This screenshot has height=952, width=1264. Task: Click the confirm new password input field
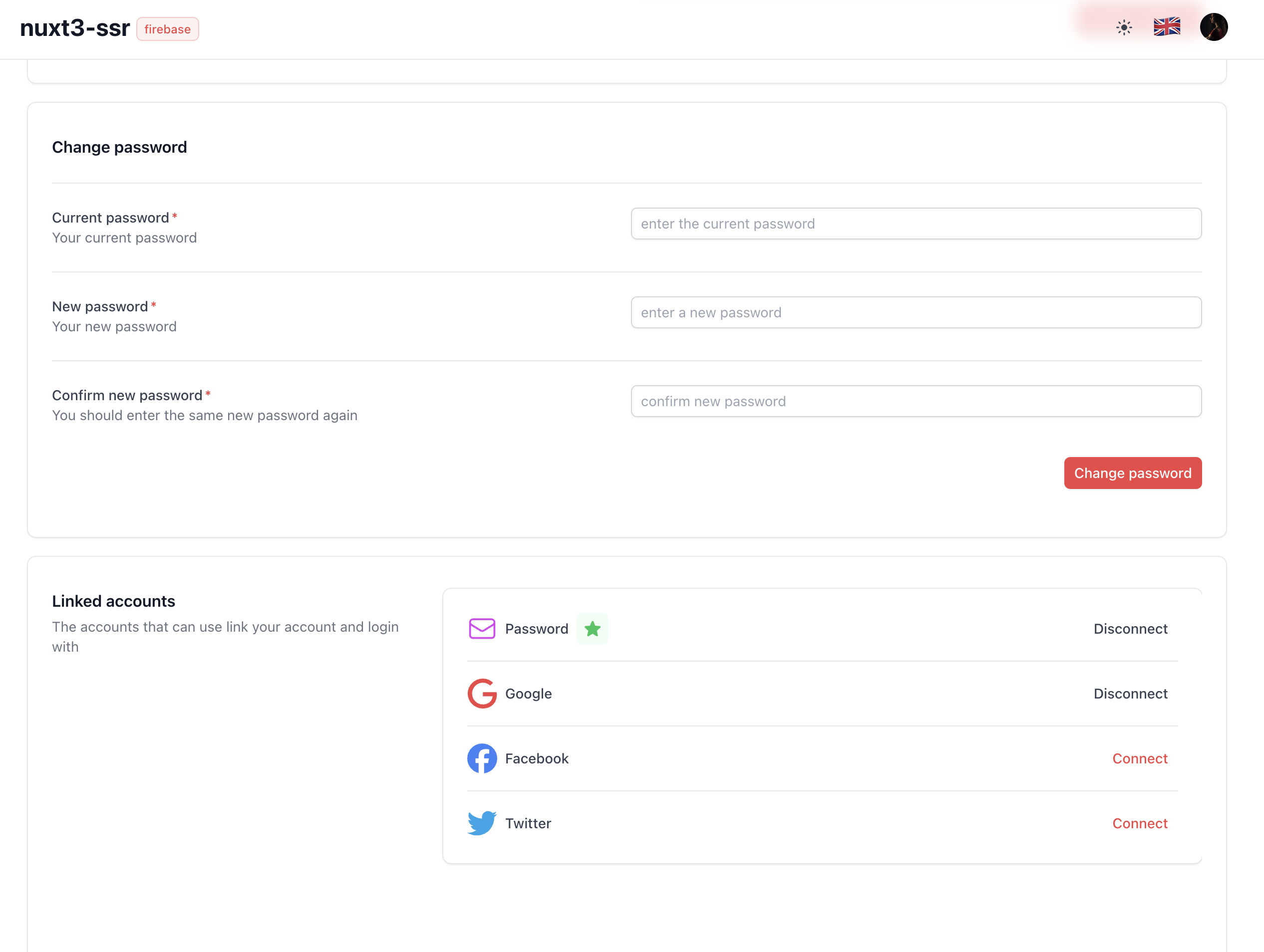[x=916, y=401]
